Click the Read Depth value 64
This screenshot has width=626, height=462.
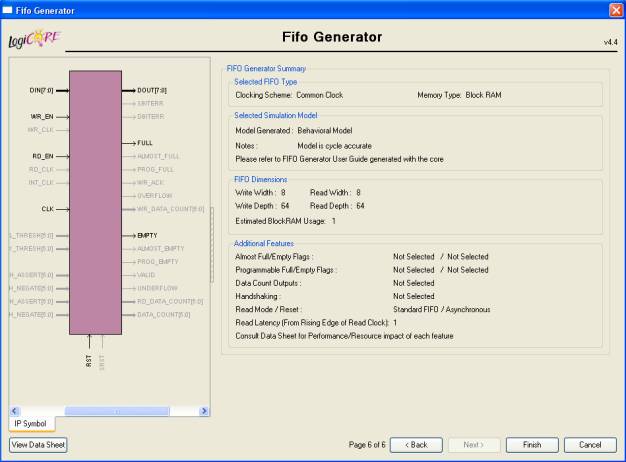tap(360, 206)
